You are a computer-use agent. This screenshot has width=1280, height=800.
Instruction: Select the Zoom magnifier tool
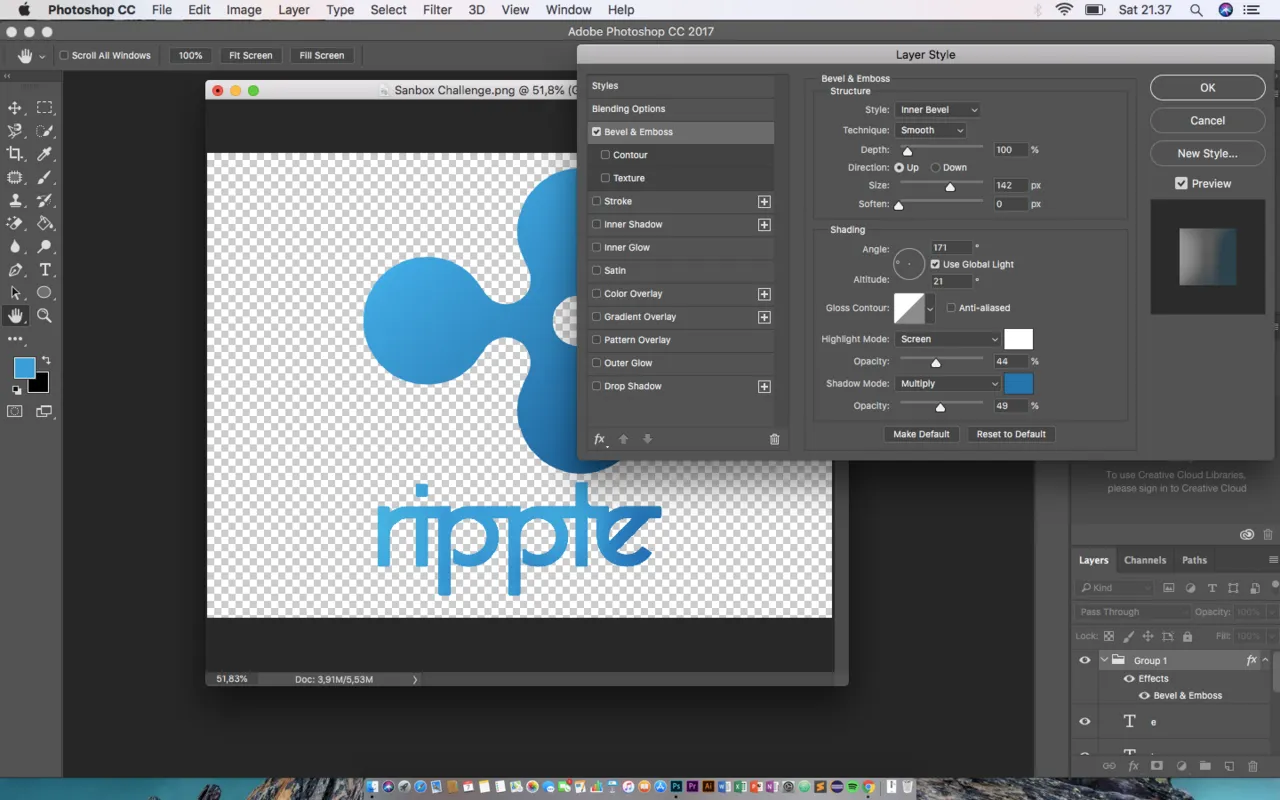pyautogui.click(x=45, y=316)
